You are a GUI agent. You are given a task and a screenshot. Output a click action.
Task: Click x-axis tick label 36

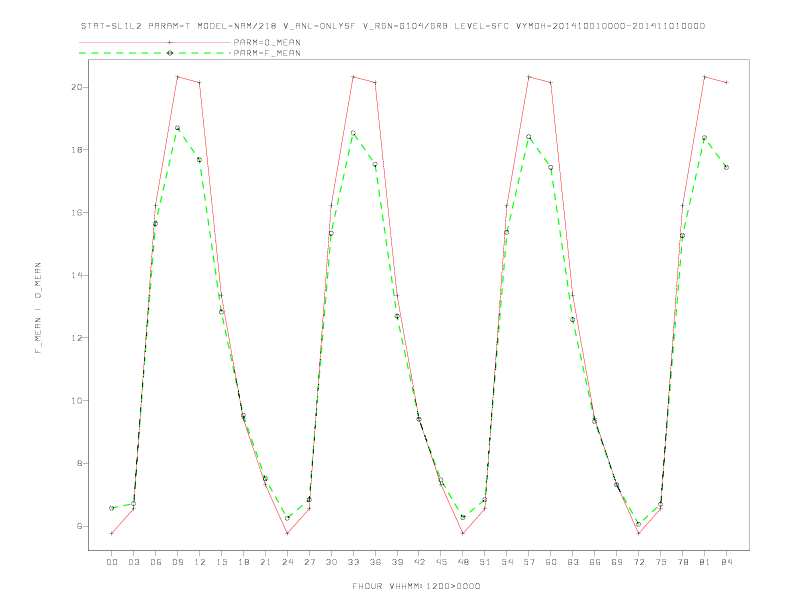[375, 562]
